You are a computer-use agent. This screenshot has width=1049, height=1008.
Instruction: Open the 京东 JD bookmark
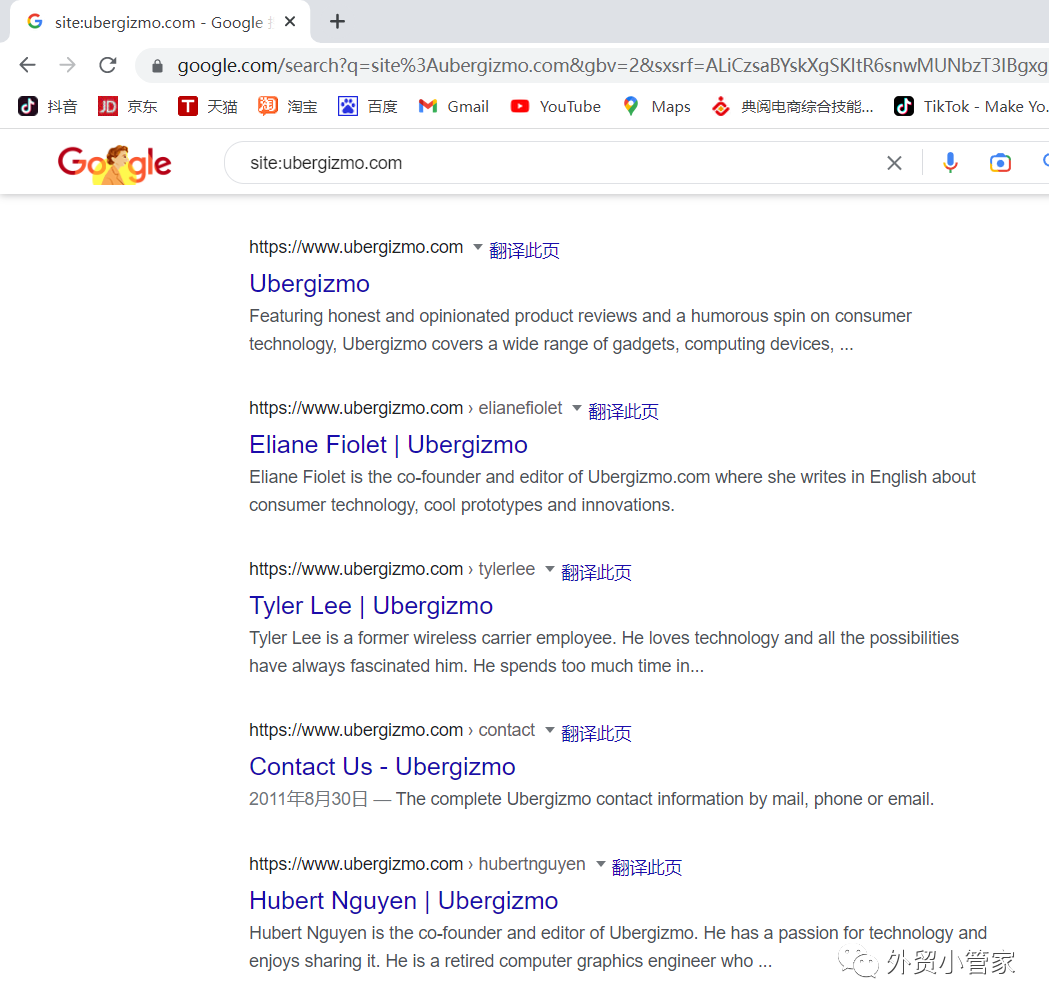pyautogui.click(x=127, y=106)
